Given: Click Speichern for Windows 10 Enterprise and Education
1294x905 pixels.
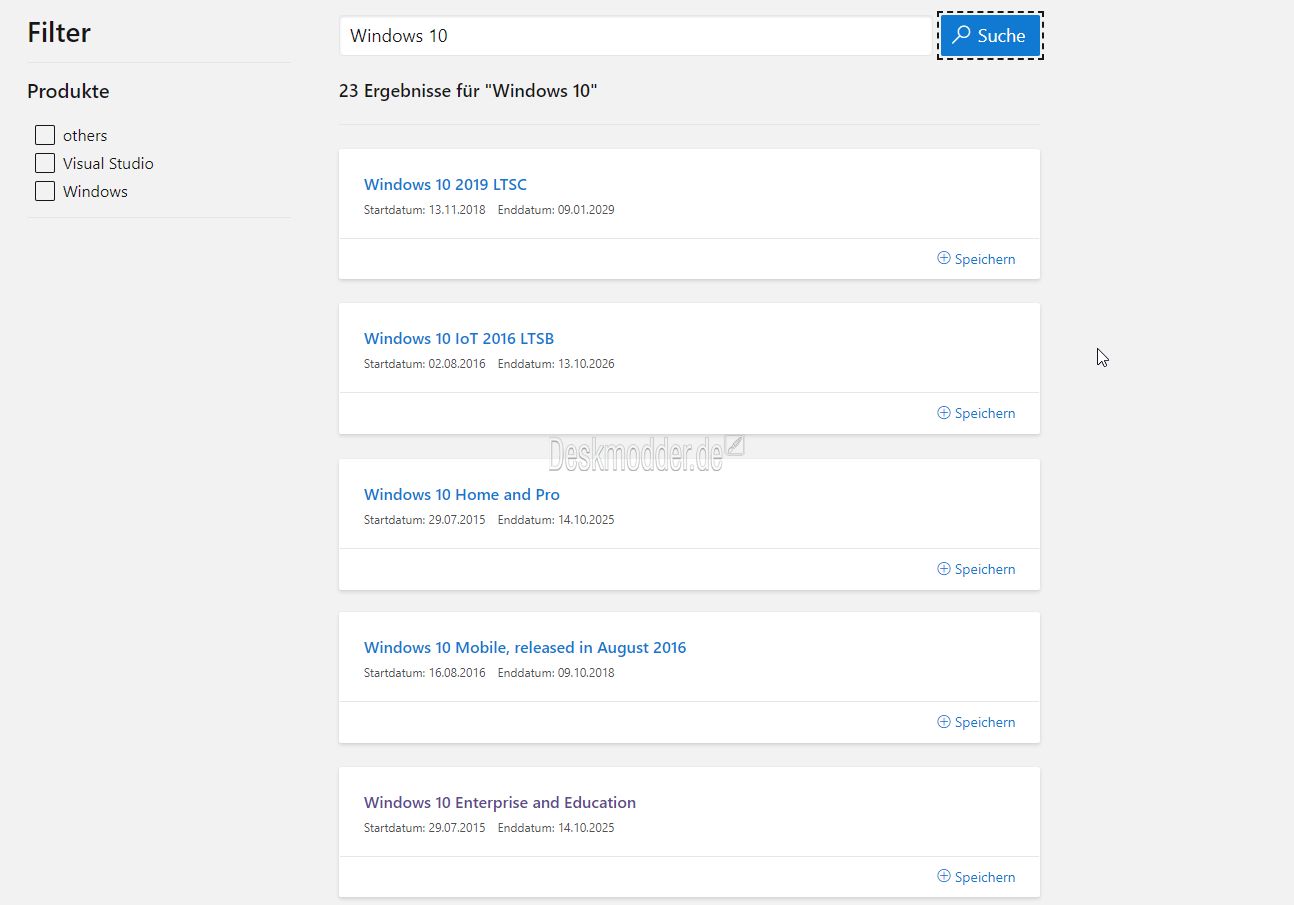Looking at the screenshot, I should 976,877.
